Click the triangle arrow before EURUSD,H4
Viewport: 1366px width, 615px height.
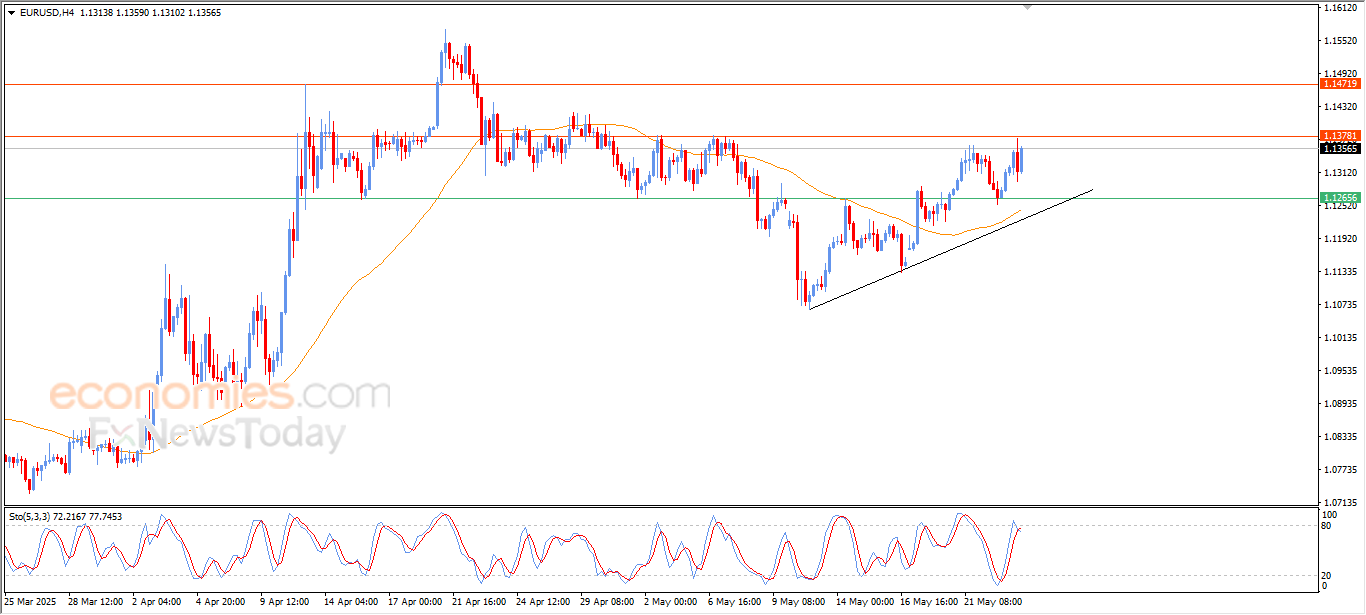[11, 13]
